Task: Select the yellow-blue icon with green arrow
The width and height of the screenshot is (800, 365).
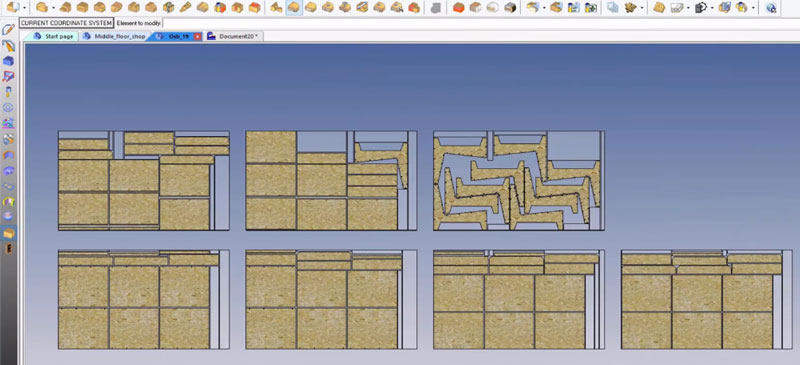Action: point(591,7)
